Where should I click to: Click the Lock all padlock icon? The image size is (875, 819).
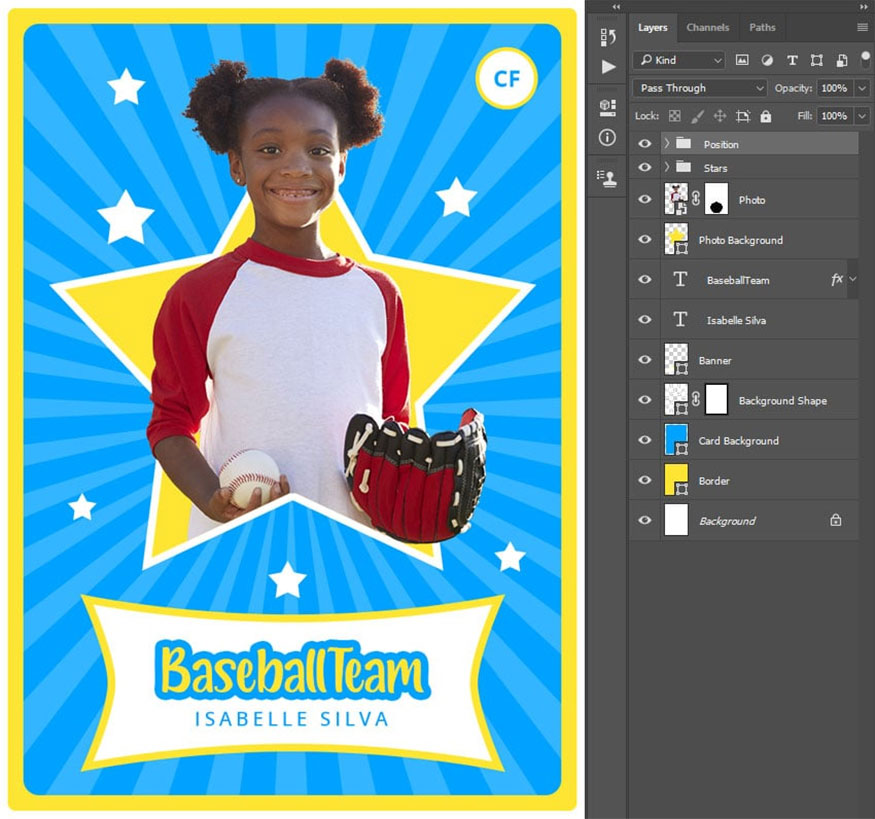765,116
